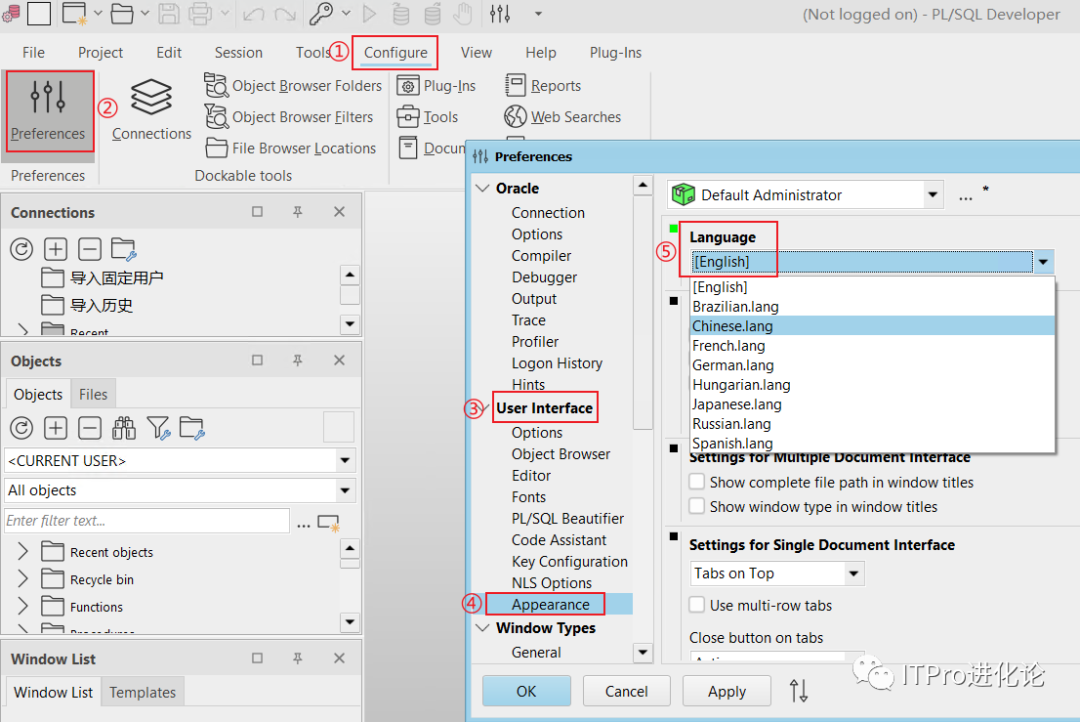Open Object Browser Folders
Screen dimensions: 1080x722
pos(293,85)
